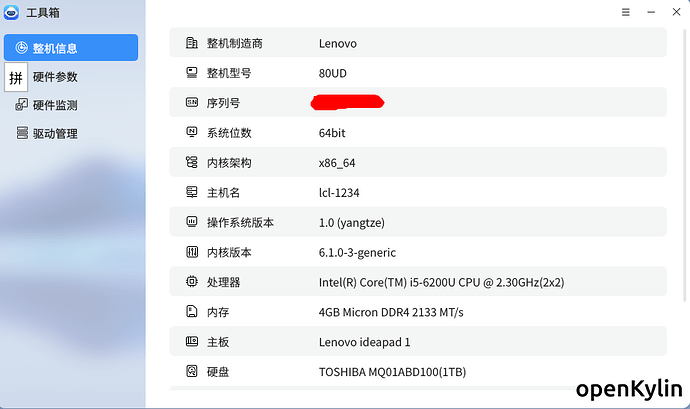Click the toolbox app logo icon
Screen dimensions: 690x409
(11, 13)
